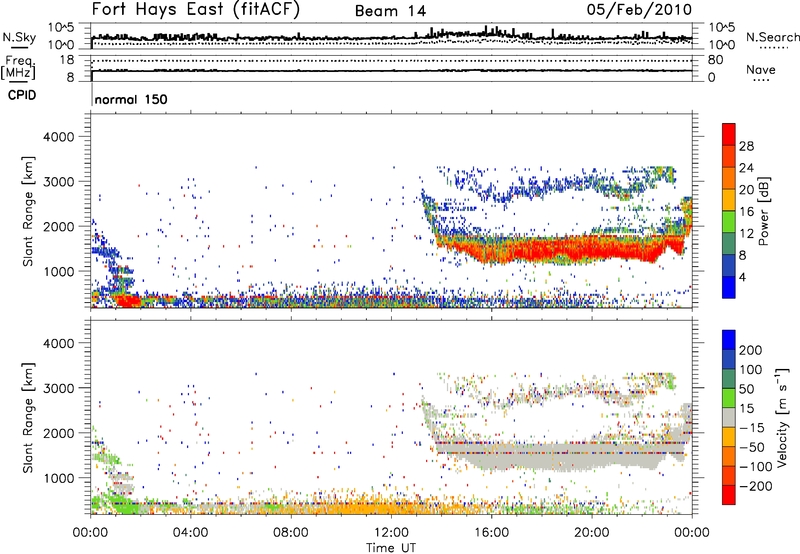Click the 'Beam 14' label
Image resolution: width=800 pixels, height=554 pixels.
390,11
